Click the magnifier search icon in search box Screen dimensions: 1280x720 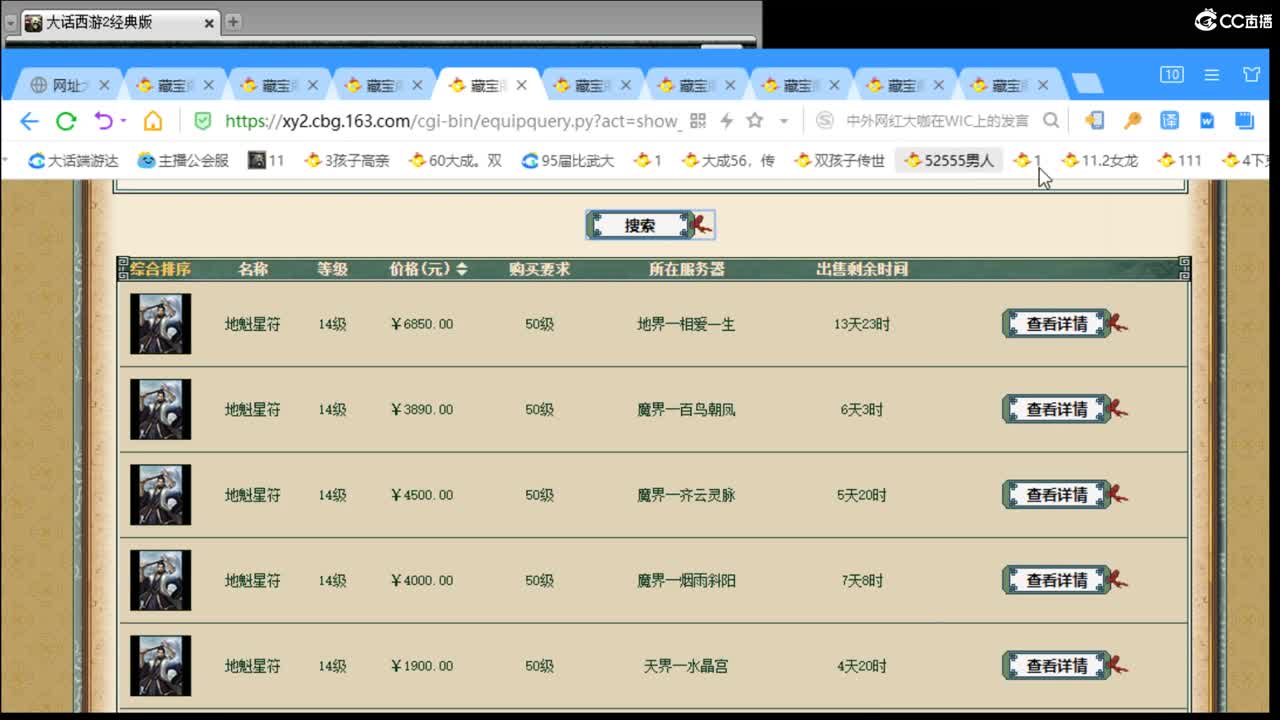tap(1051, 121)
